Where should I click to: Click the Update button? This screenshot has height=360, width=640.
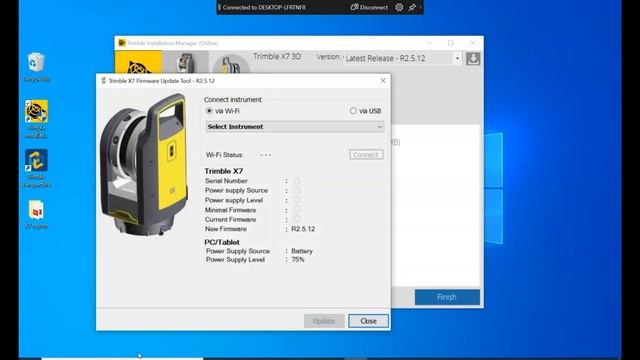click(x=324, y=321)
